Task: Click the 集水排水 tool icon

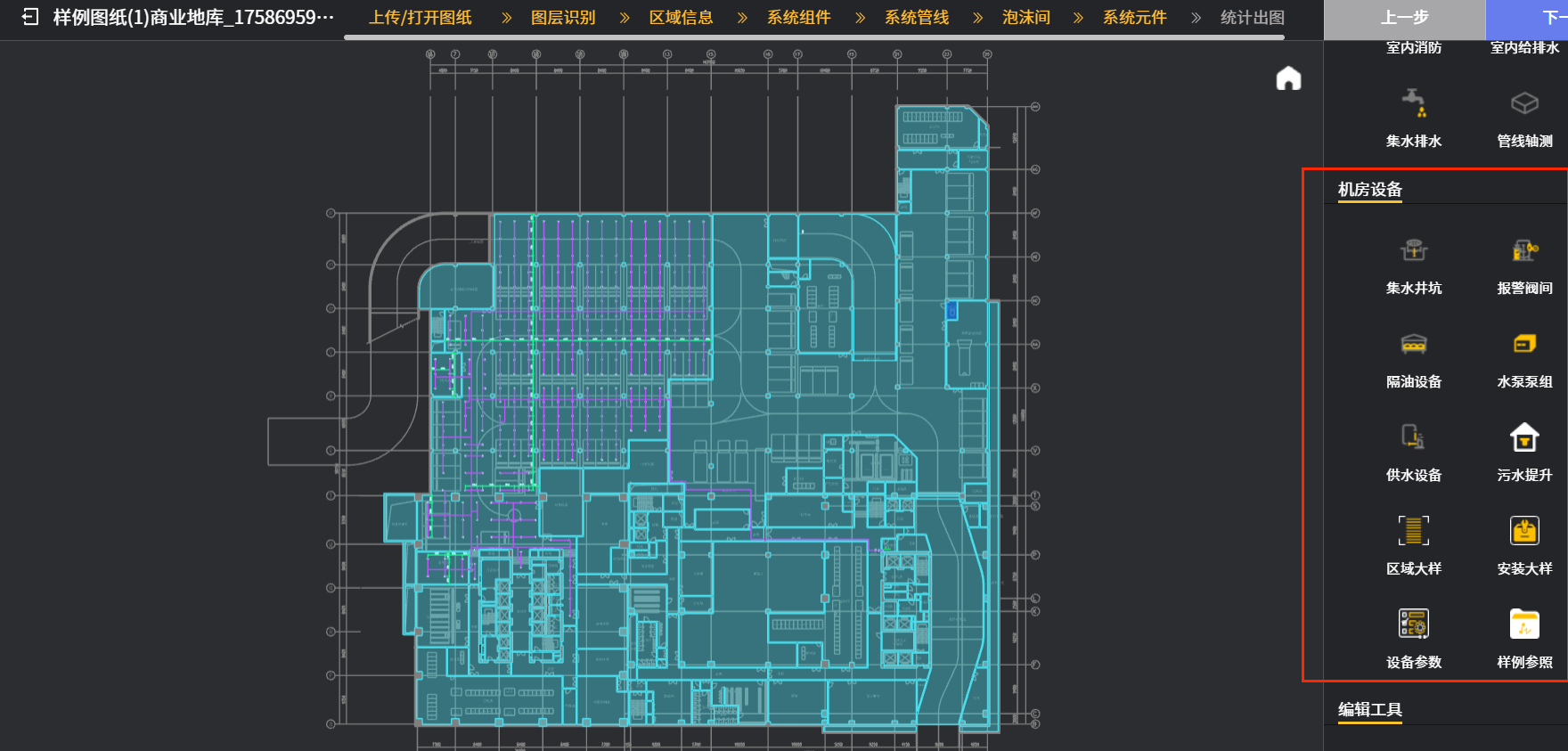Action: 1413,104
